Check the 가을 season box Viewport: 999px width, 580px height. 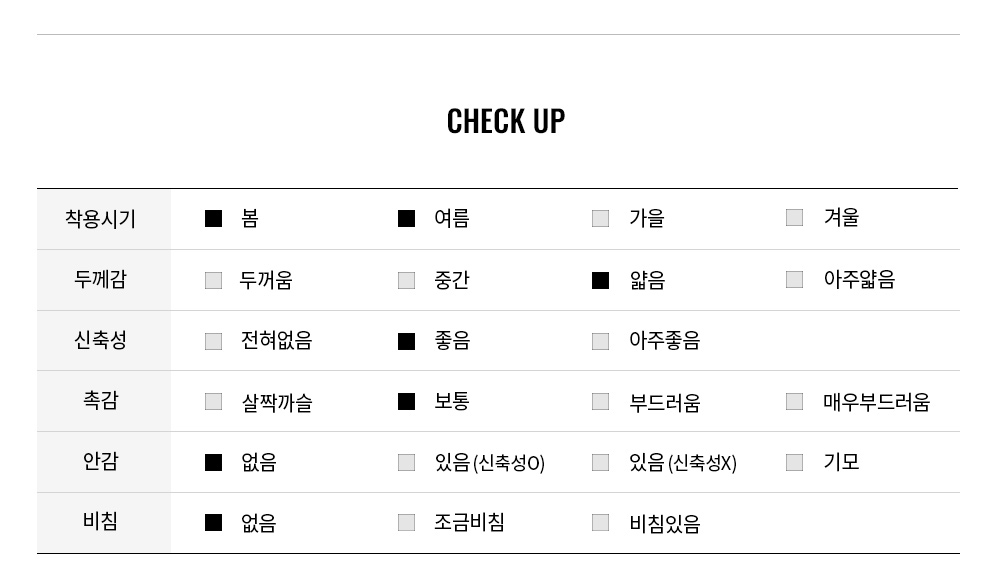pyautogui.click(x=600, y=219)
